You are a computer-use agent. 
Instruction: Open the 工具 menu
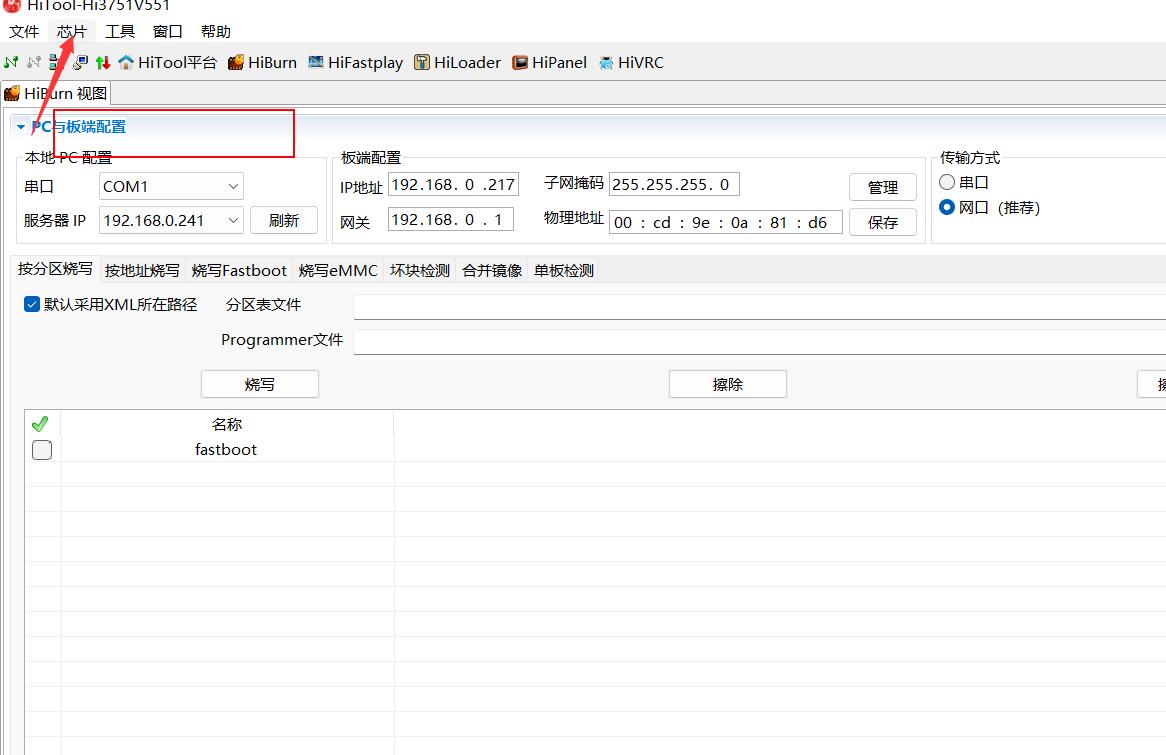tap(120, 31)
